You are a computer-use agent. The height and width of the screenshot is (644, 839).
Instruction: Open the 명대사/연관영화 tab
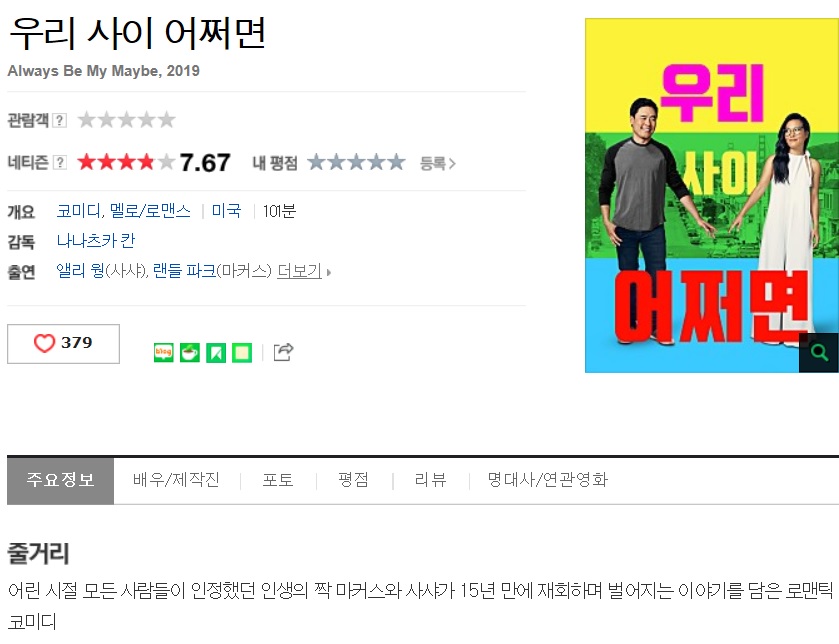(547, 480)
